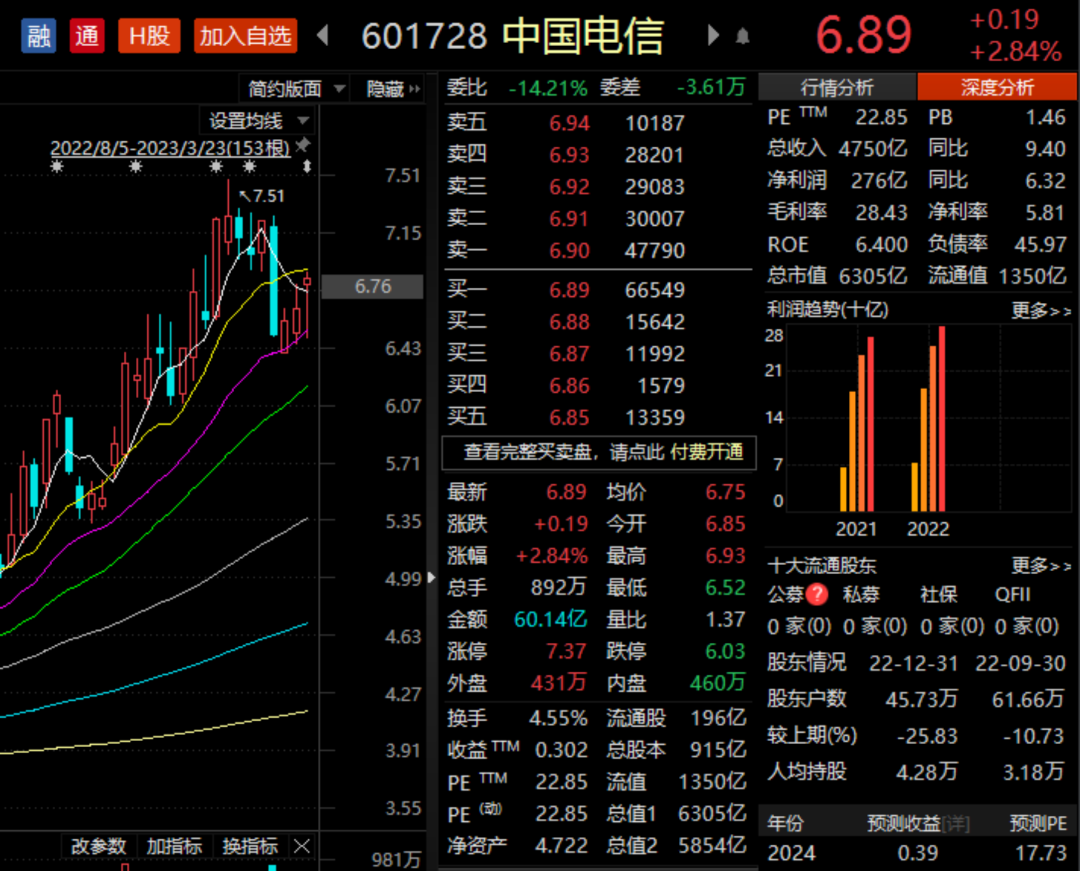The image size is (1080, 871).
Task: Click 买五 price 6.85
Action: (569, 417)
